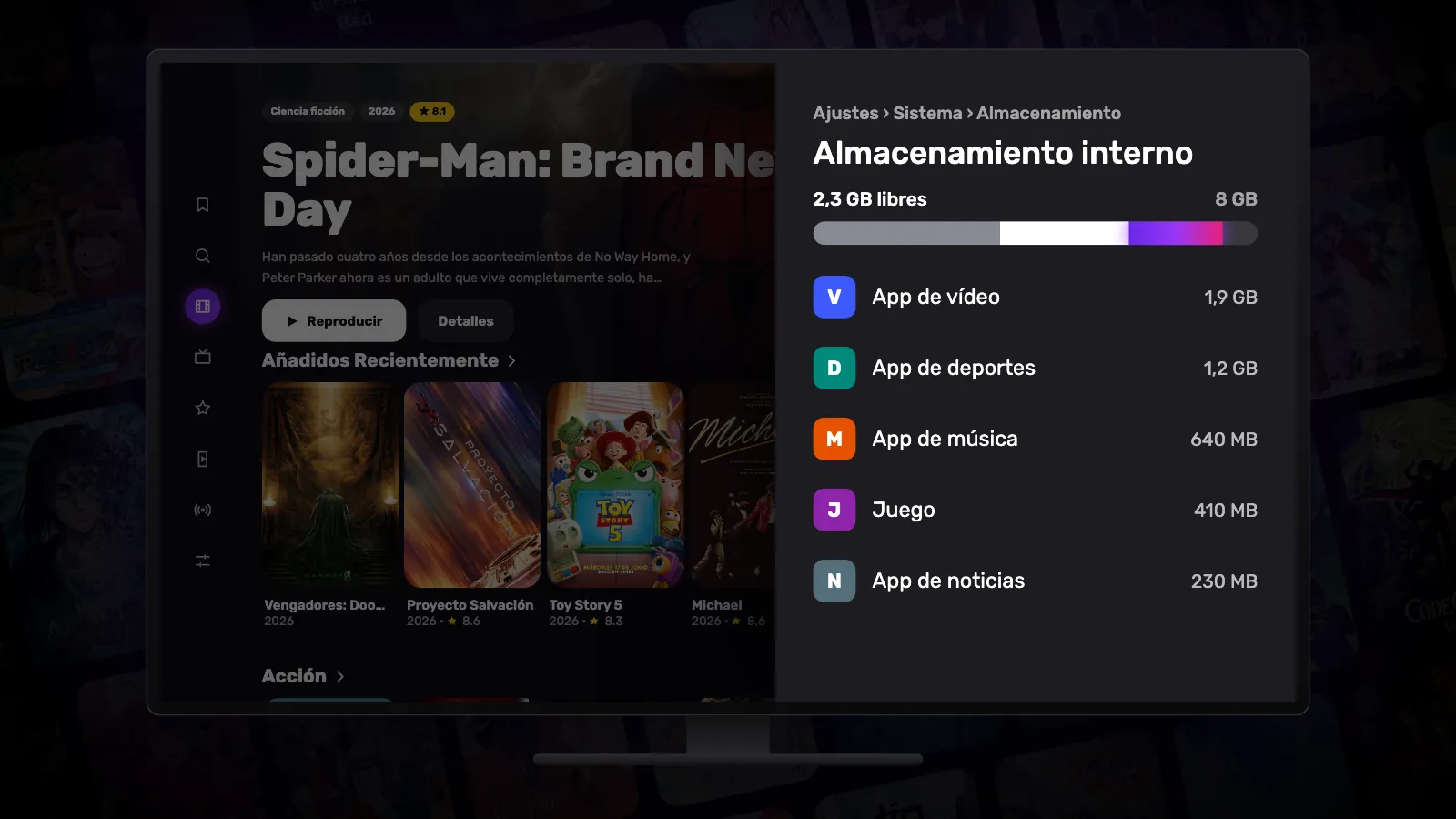Open Toy Story 5 poster thumbnail
1456x819 pixels.
(615, 485)
